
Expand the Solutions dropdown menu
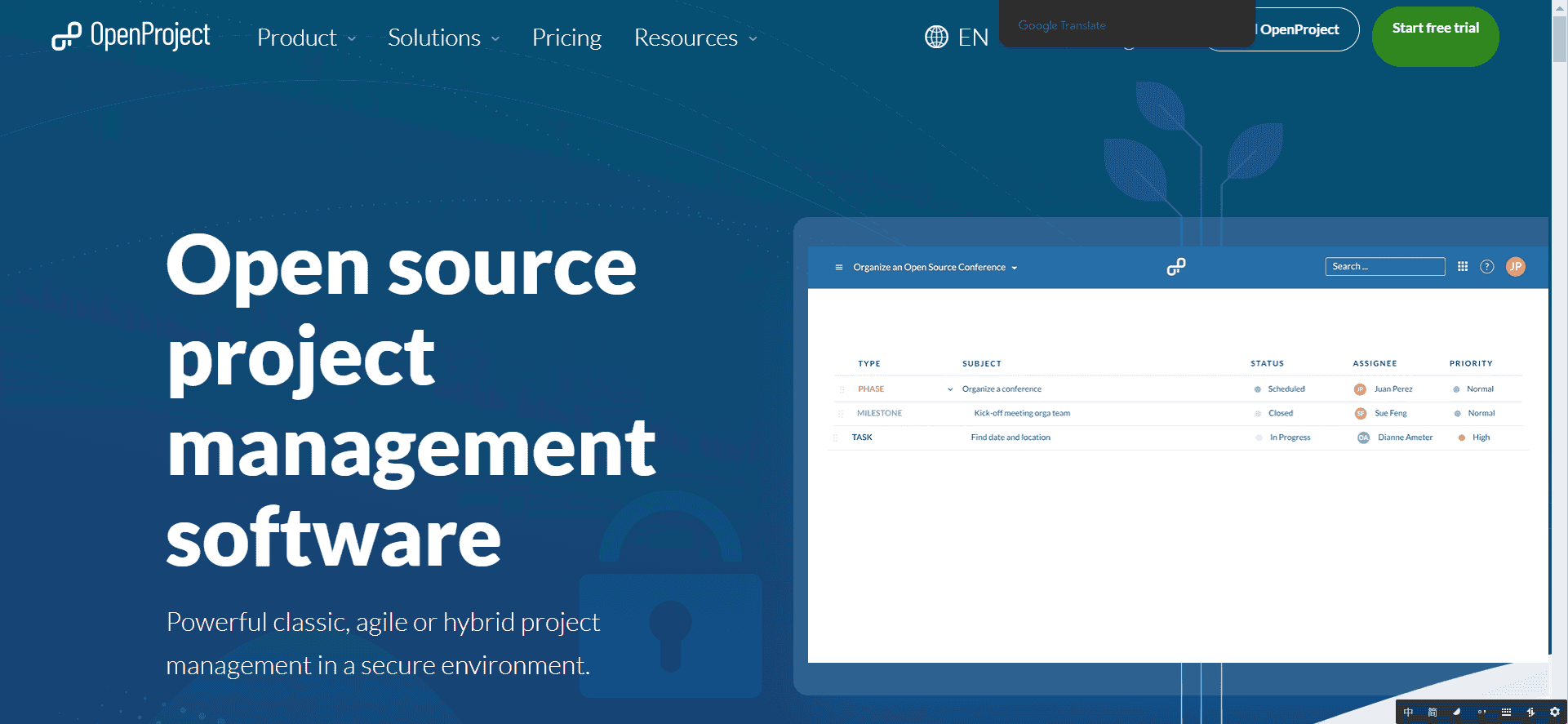pyautogui.click(x=443, y=38)
